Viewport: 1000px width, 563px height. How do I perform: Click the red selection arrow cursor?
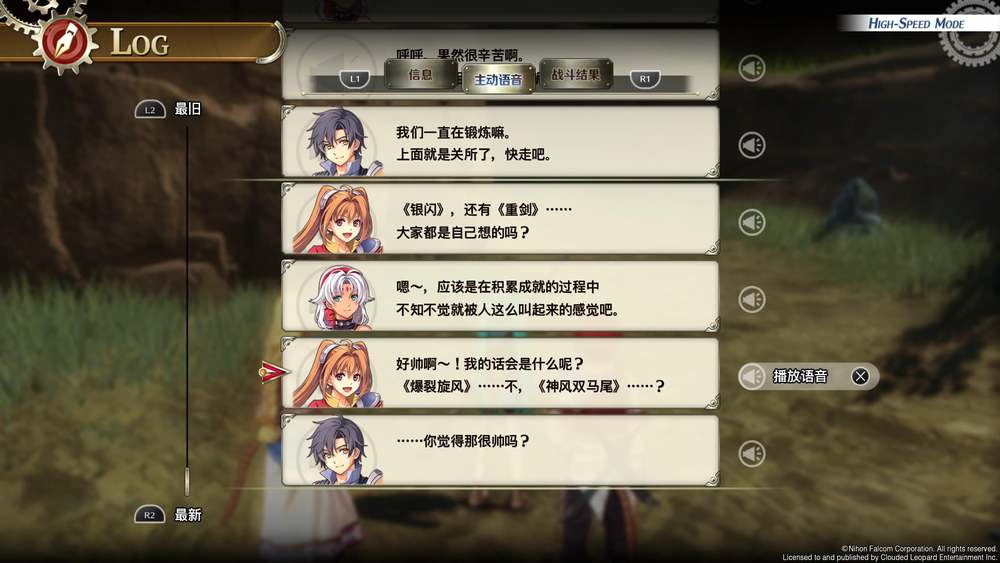pos(274,372)
